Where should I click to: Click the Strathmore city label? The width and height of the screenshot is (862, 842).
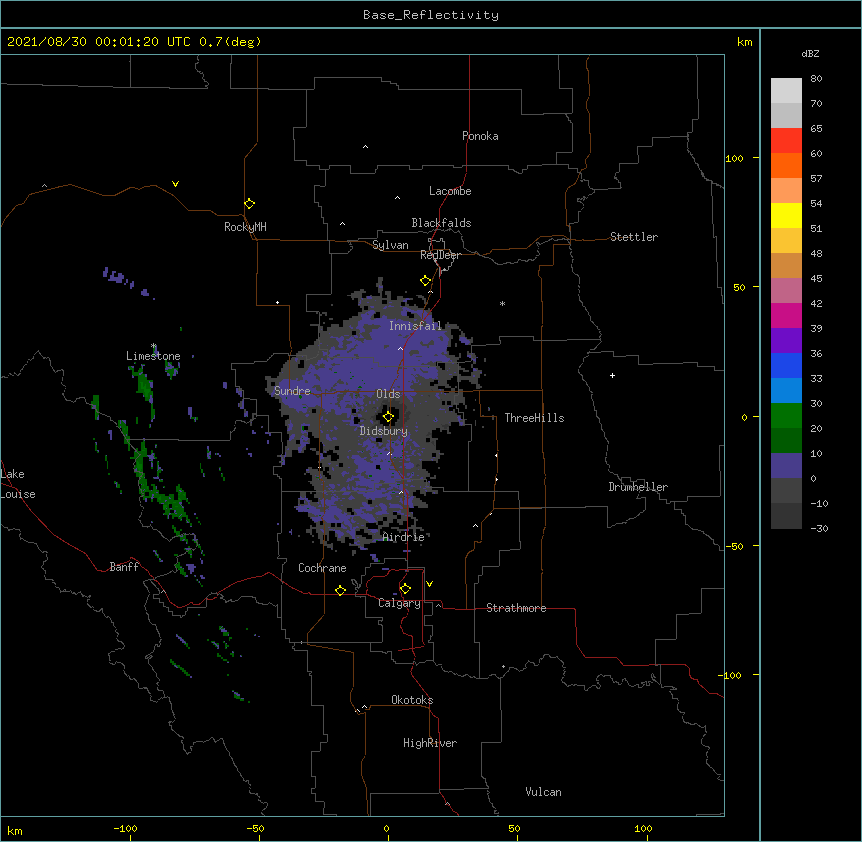click(x=516, y=608)
